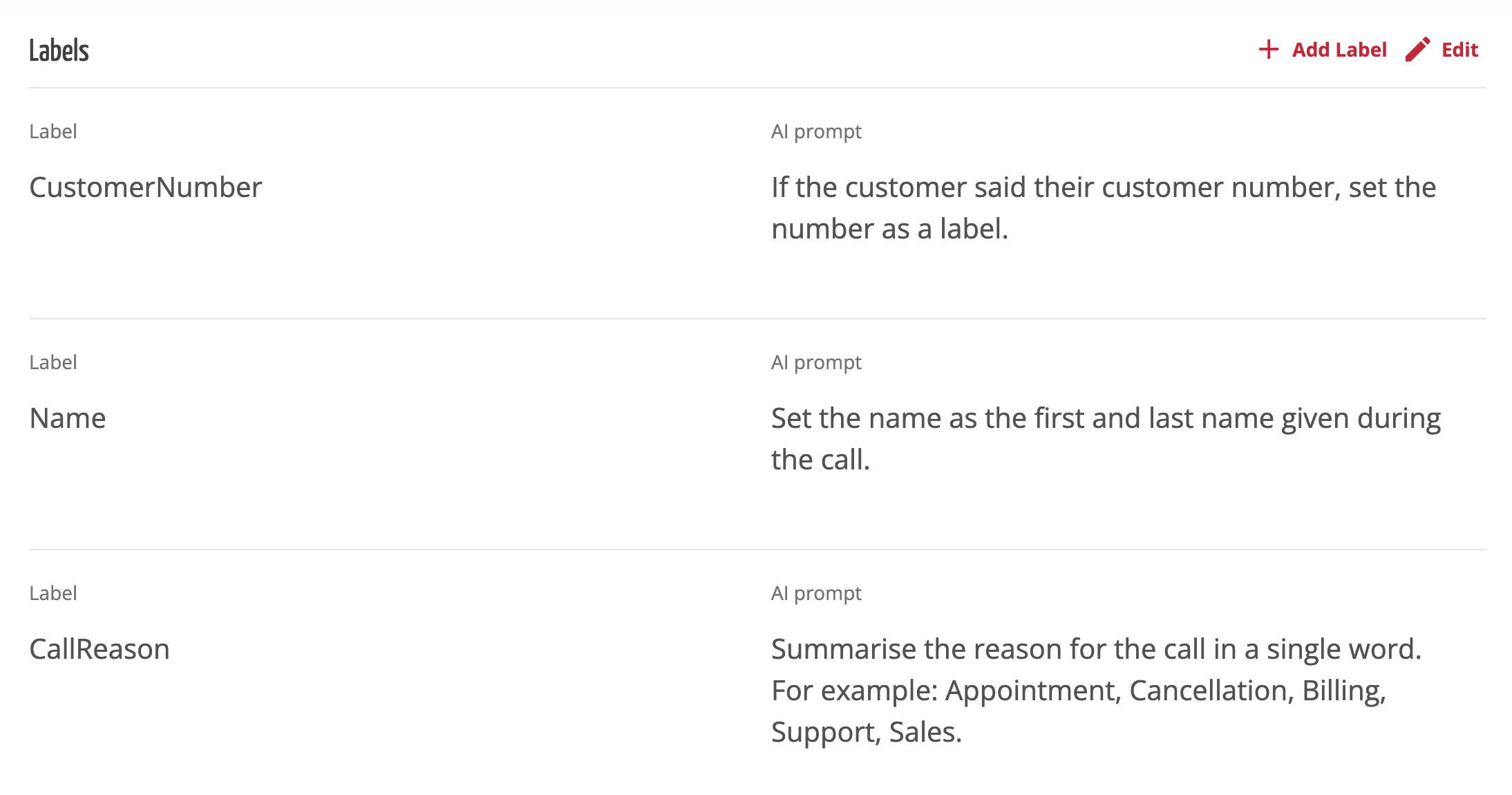Click the divider between Name and CallReason rows
This screenshot has height=795, width=1512.
pyautogui.click(x=757, y=550)
